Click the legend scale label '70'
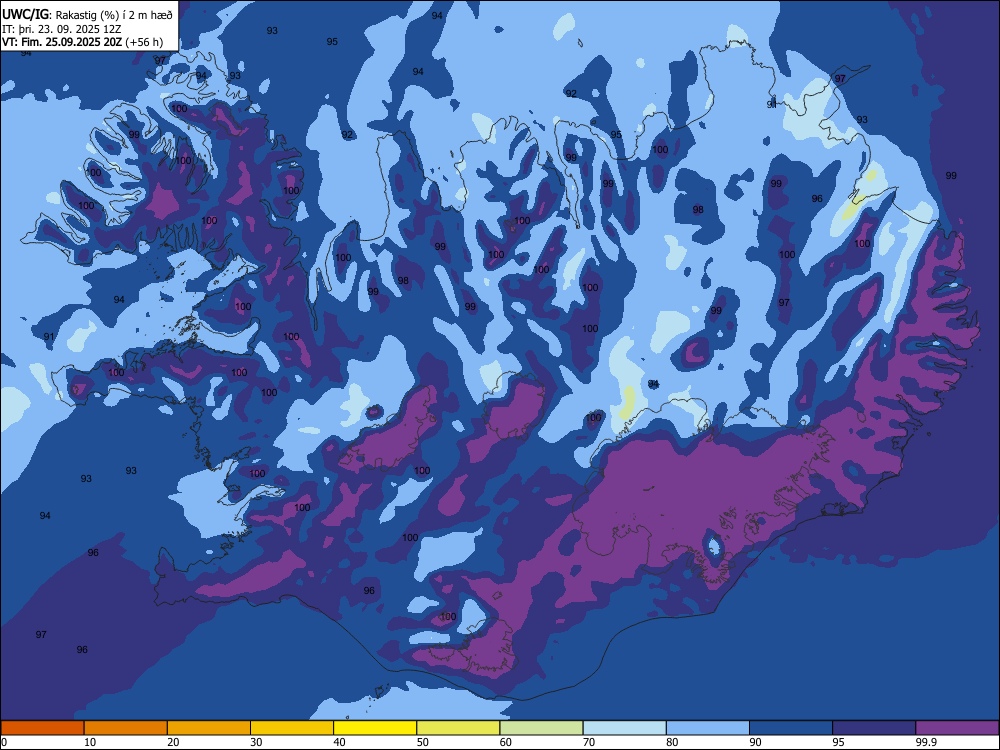The width and height of the screenshot is (1000, 750). point(589,742)
